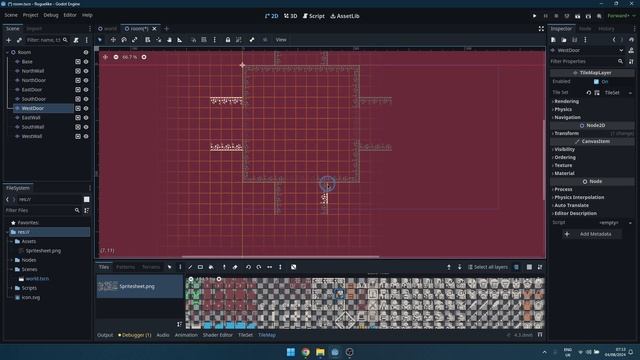Open the View menu in viewport toolbar
640x360 pixels.
(281, 40)
